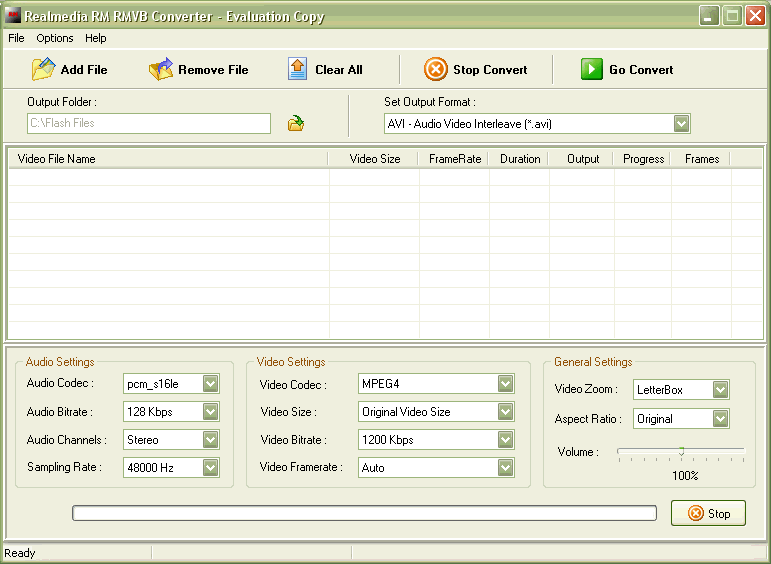Click the Video Size column header
The image size is (771, 564).
click(x=373, y=159)
